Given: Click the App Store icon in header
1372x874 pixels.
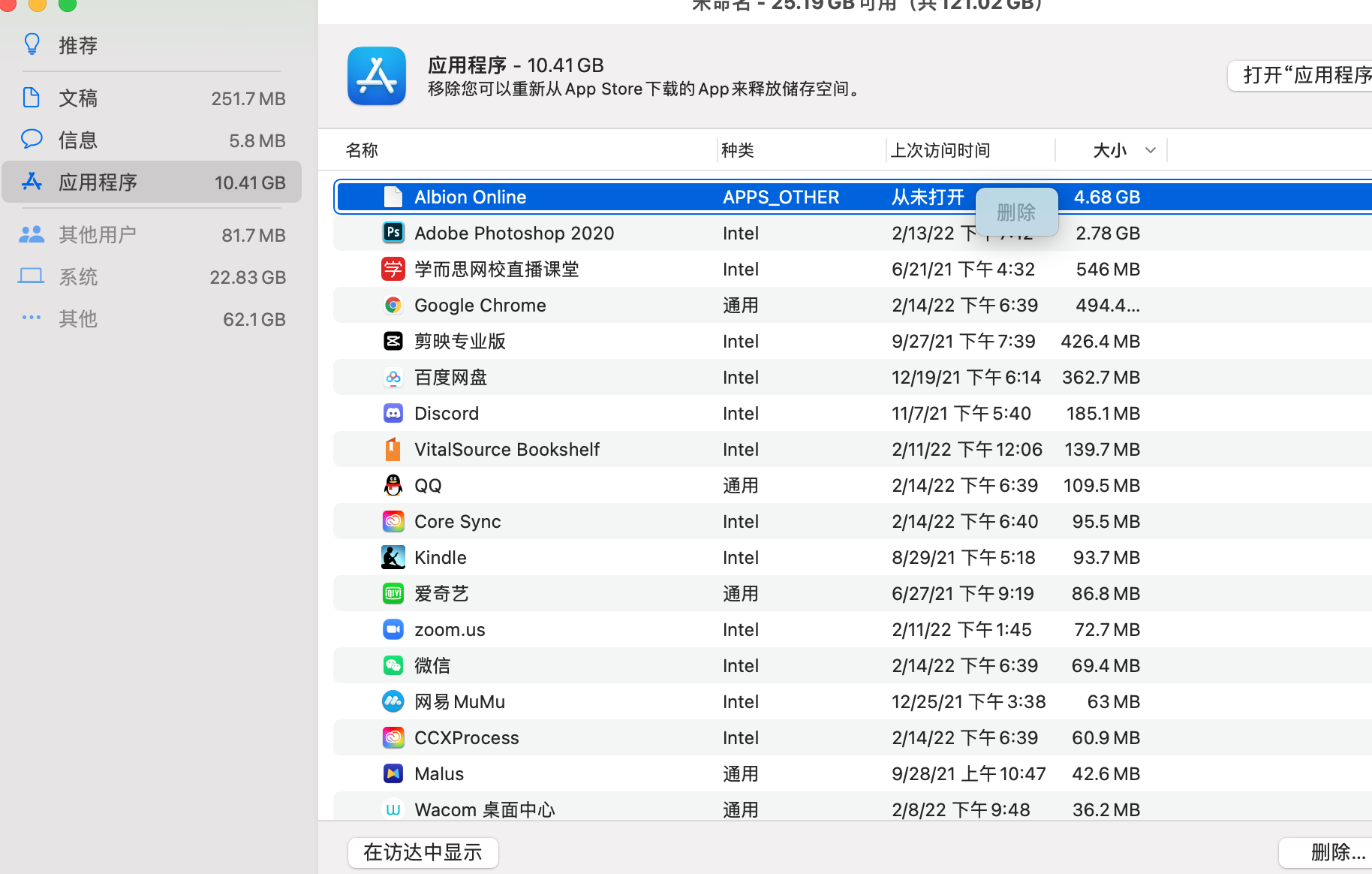Looking at the screenshot, I should tap(377, 77).
